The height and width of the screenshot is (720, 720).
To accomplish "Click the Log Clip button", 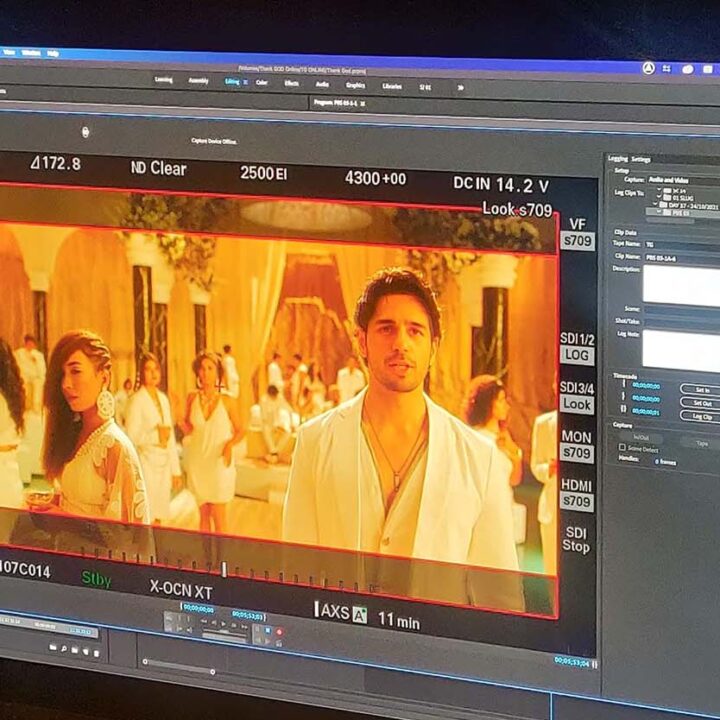I will click(x=700, y=416).
